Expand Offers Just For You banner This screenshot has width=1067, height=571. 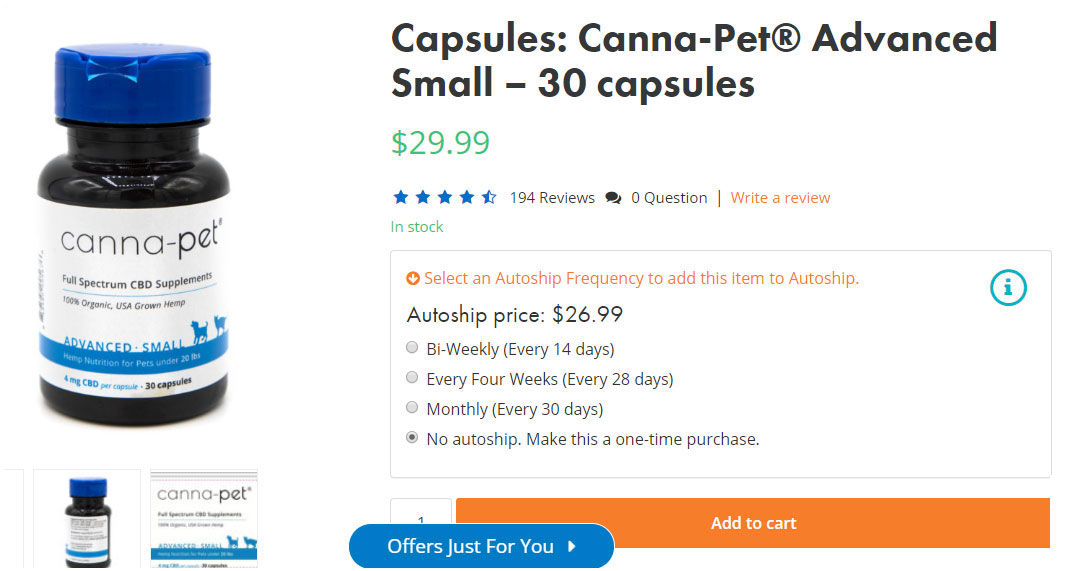470,546
